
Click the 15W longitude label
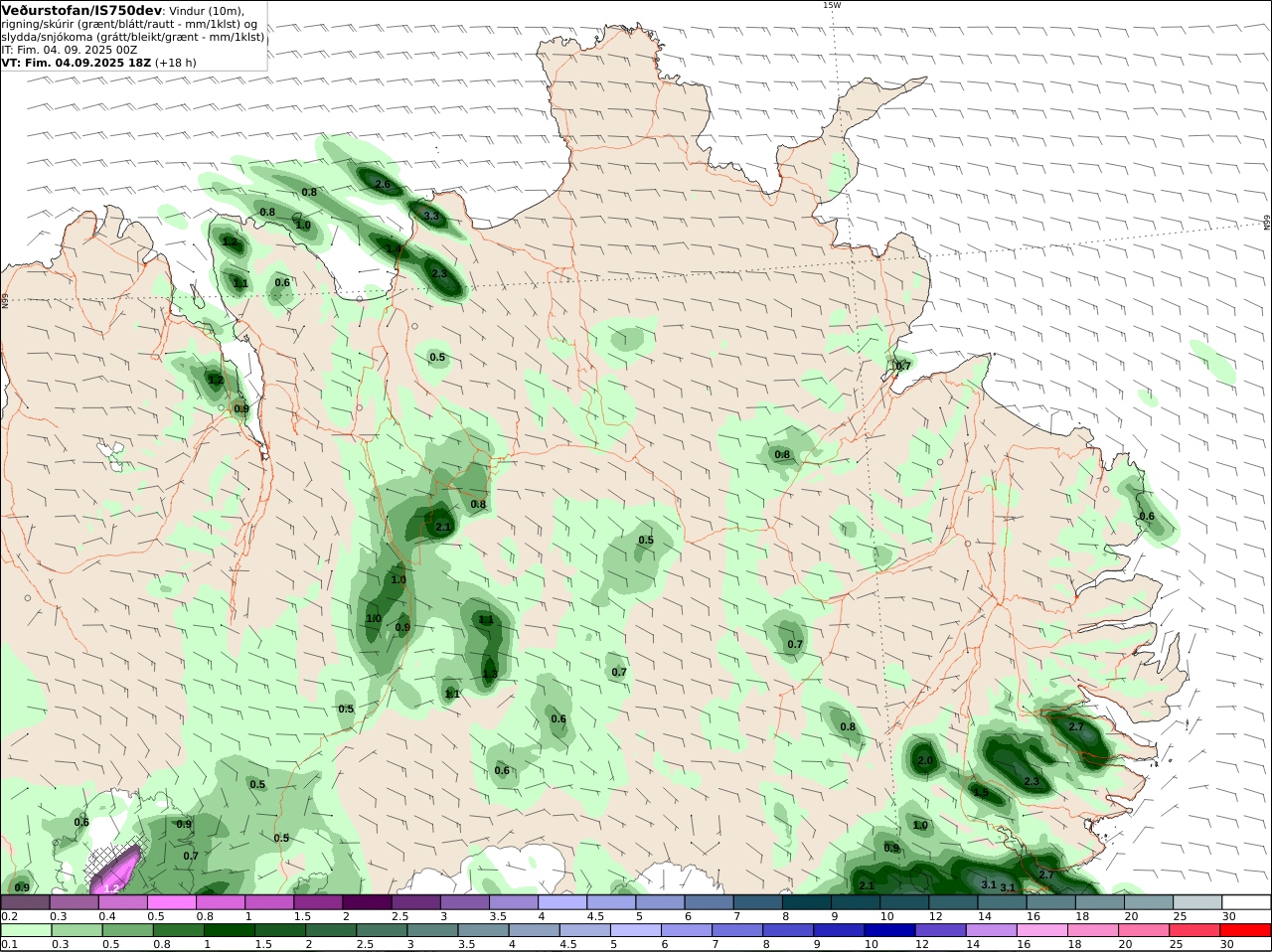click(x=831, y=5)
